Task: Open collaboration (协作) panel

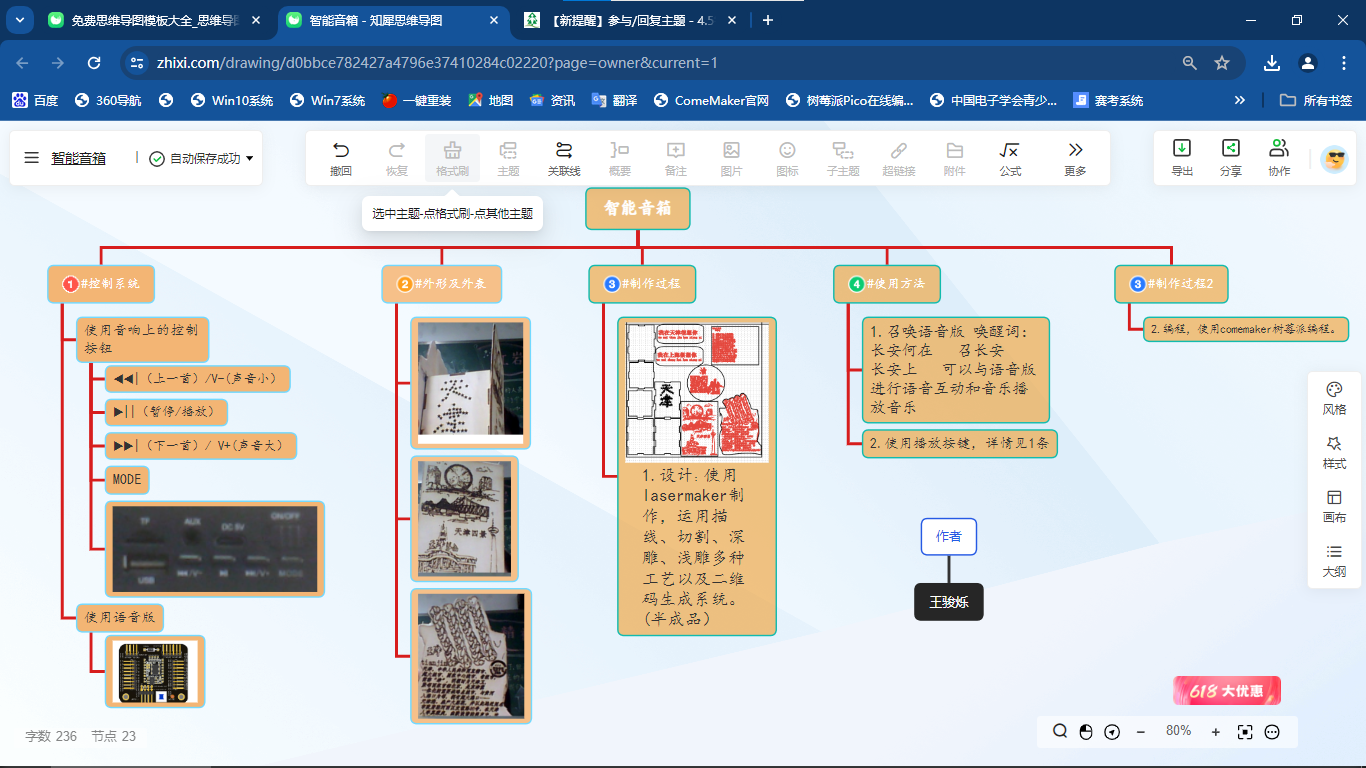Action: click(x=1279, y=158)
